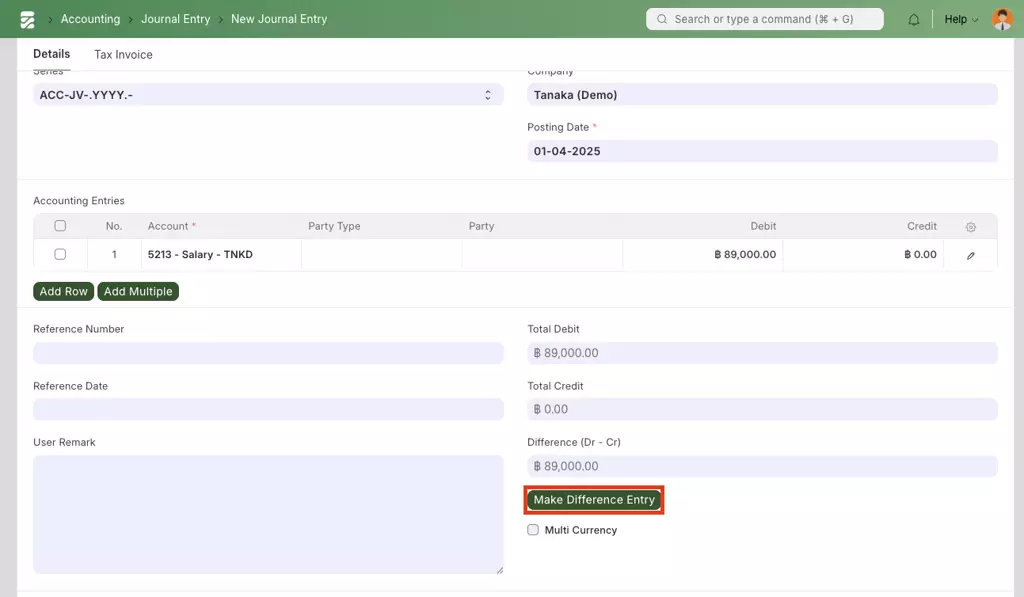
Task: Click the Party Type cell in row 1
Action: [381, 255]
